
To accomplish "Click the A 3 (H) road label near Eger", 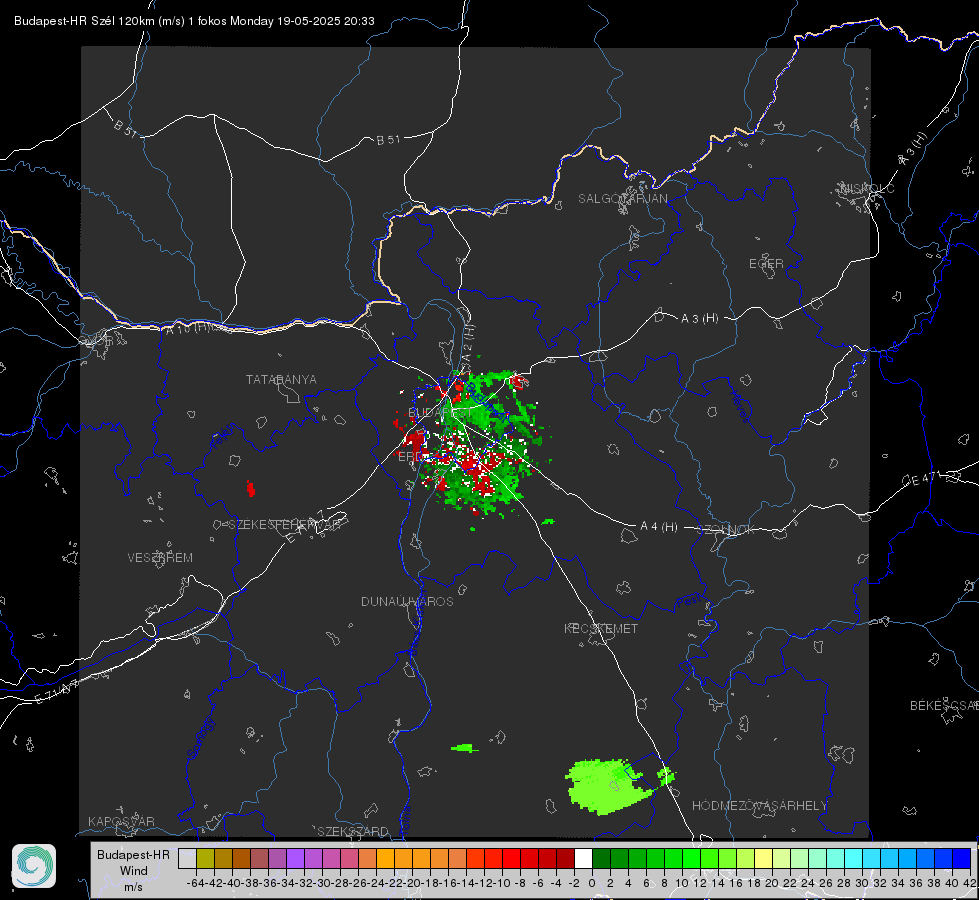I will point(699,318).
